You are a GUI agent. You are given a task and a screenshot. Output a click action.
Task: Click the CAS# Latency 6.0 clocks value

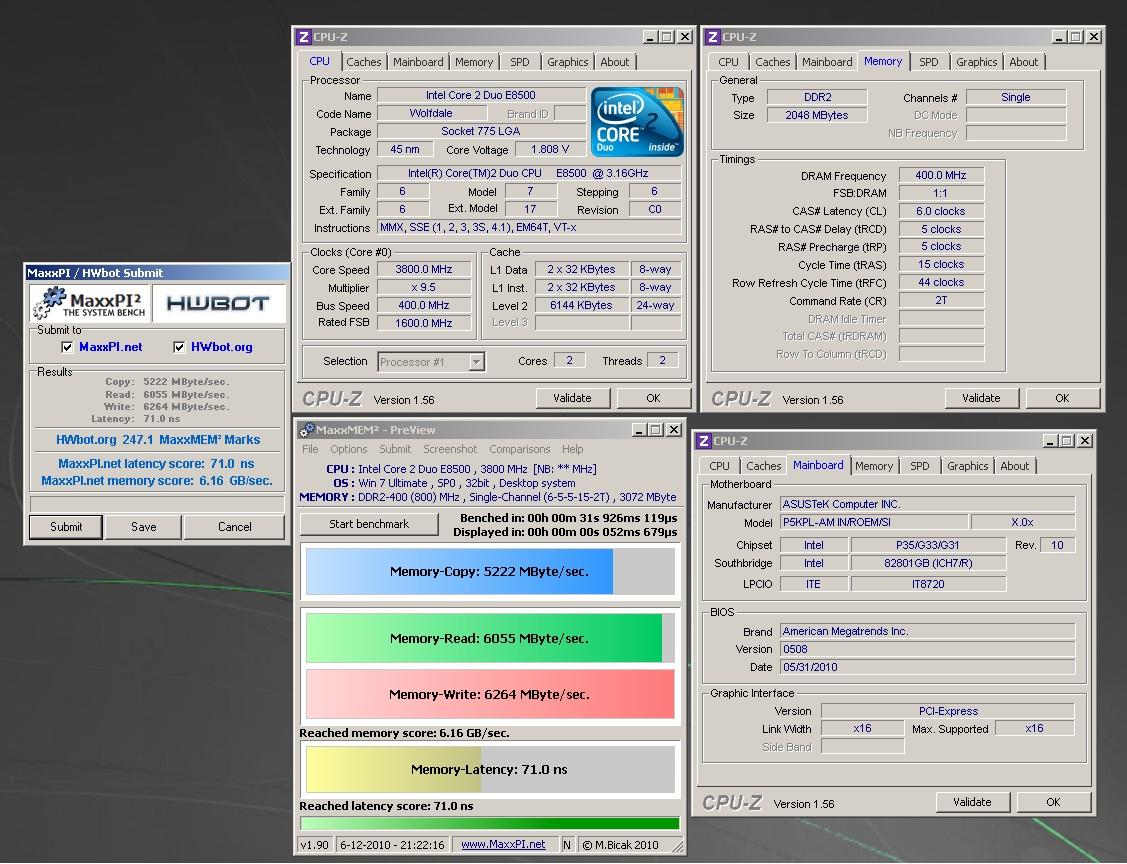pos(941,211)
